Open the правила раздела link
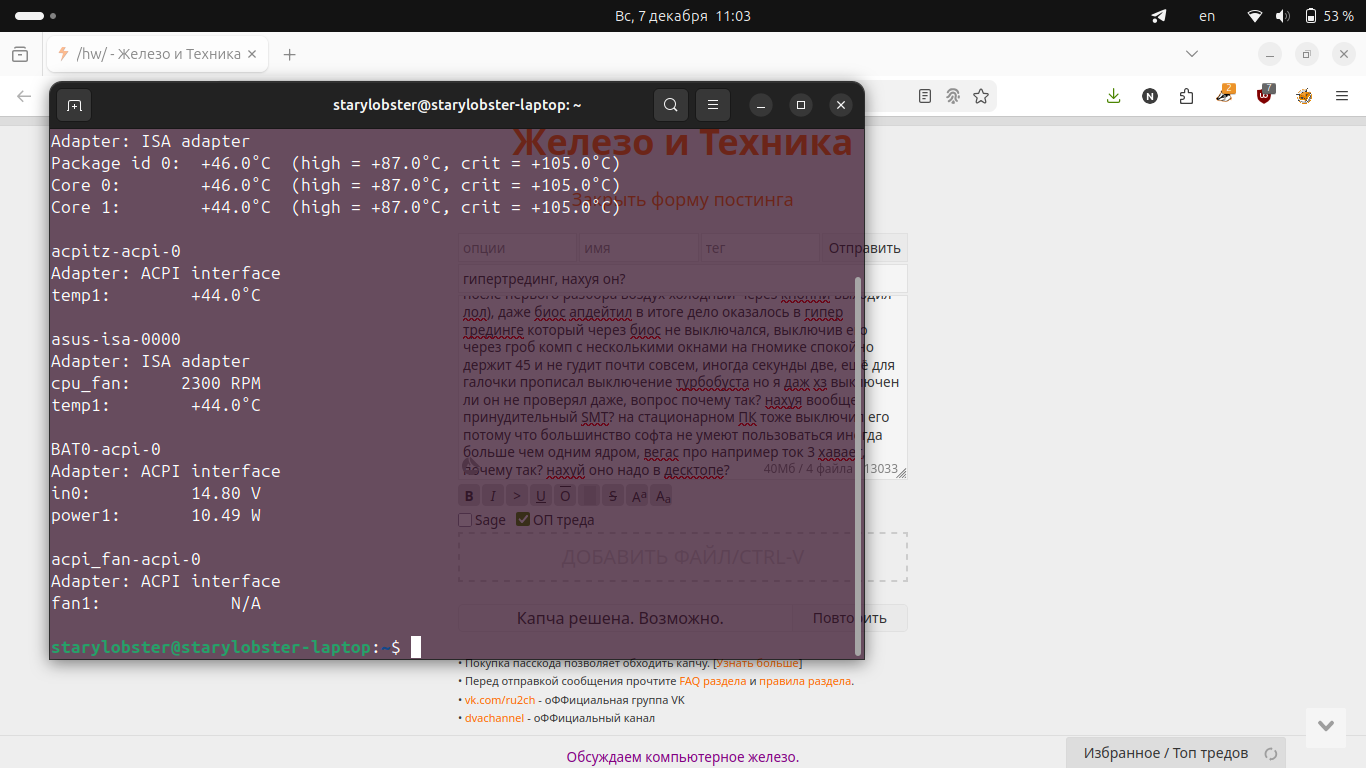Screen dimensions: 1366x768 pos(805,681)
